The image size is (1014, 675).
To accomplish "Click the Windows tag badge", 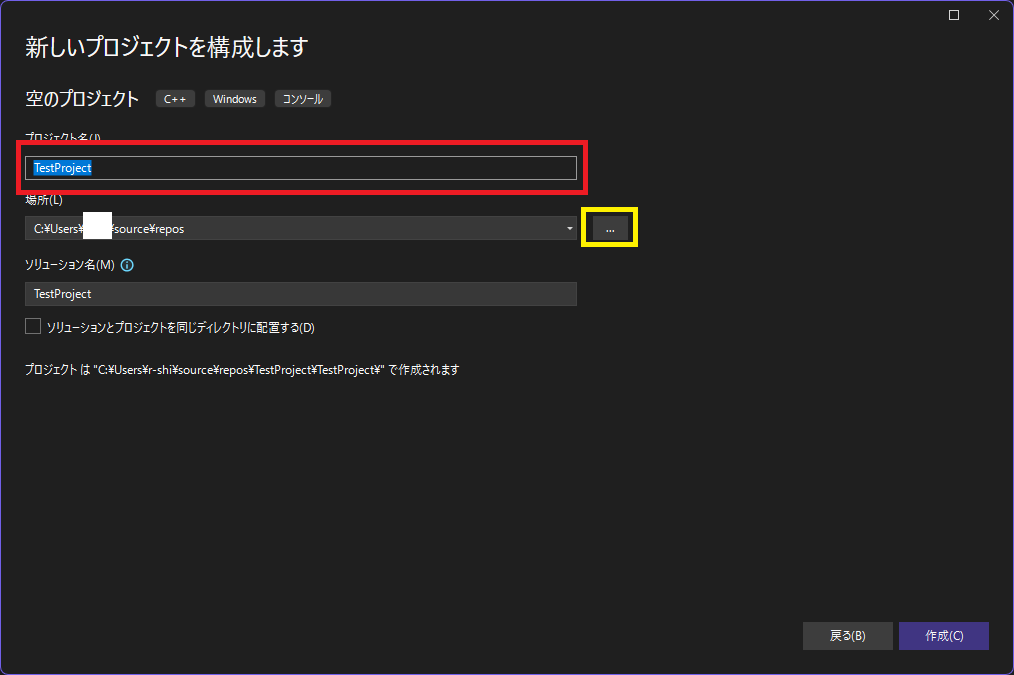I will (x=235, y=99).
